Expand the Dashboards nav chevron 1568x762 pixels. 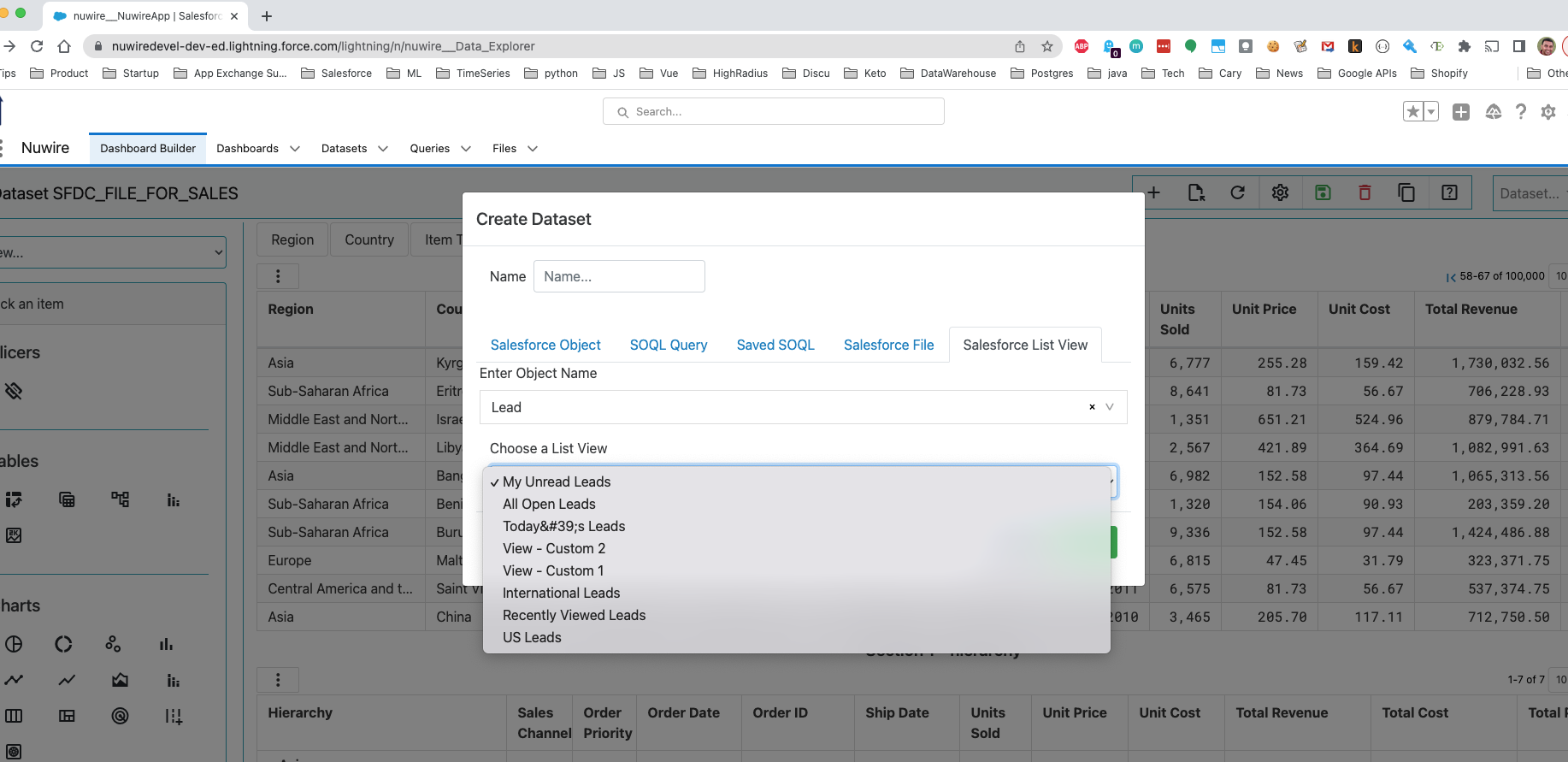(295, 149)
